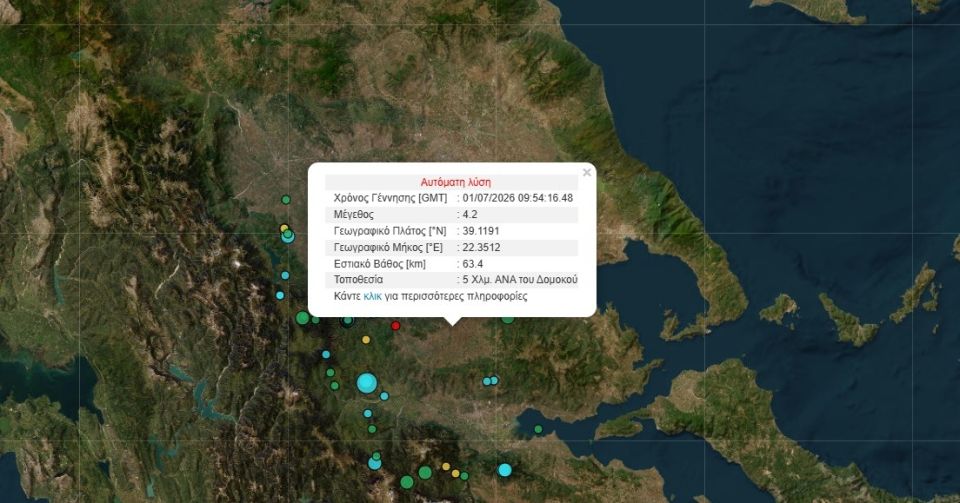This screenshot has height=503, width=960.
Task: Click the origin time value 01/07/2026 09:54:16.48
Action: pyautogui.click(x=518, y=198)
